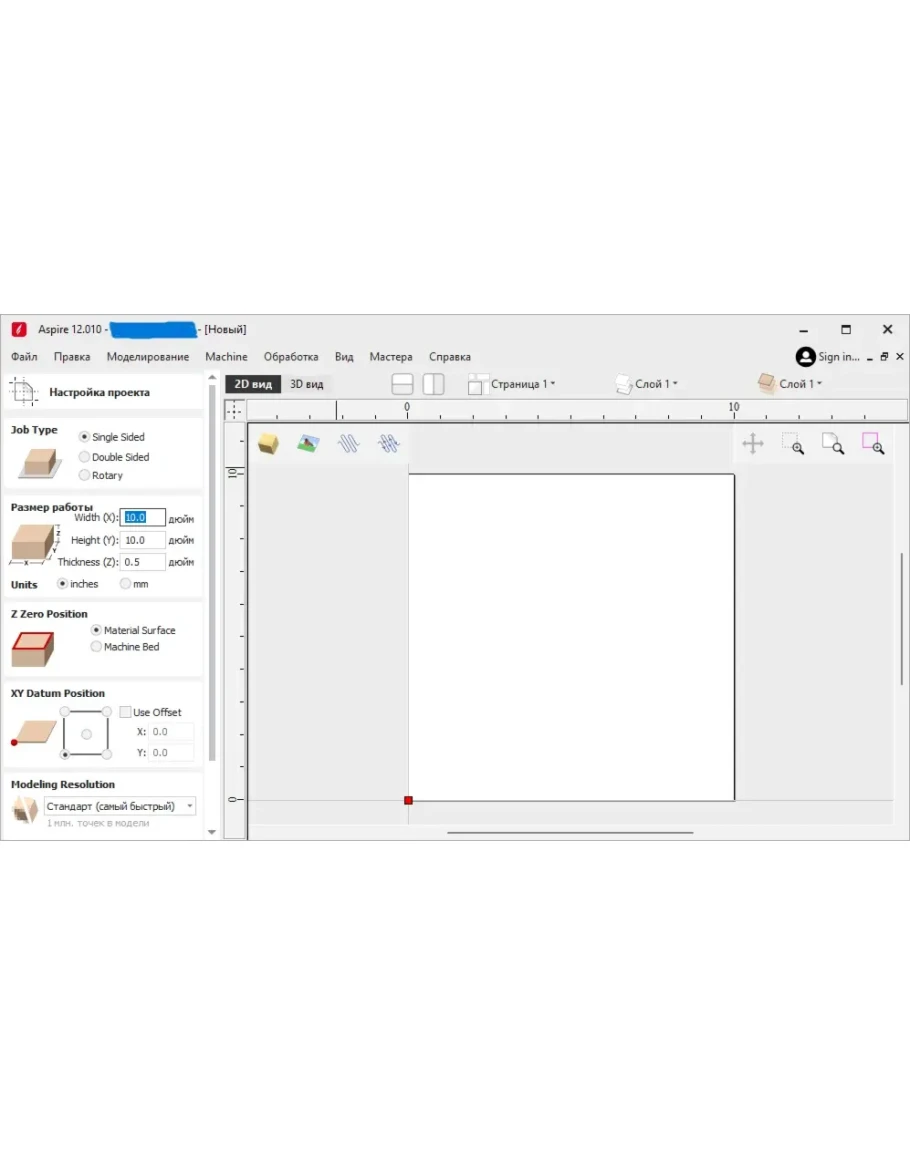Click the zoom to selection dashed-box icon
910x1155 pixels.
(x=793, y=444)
